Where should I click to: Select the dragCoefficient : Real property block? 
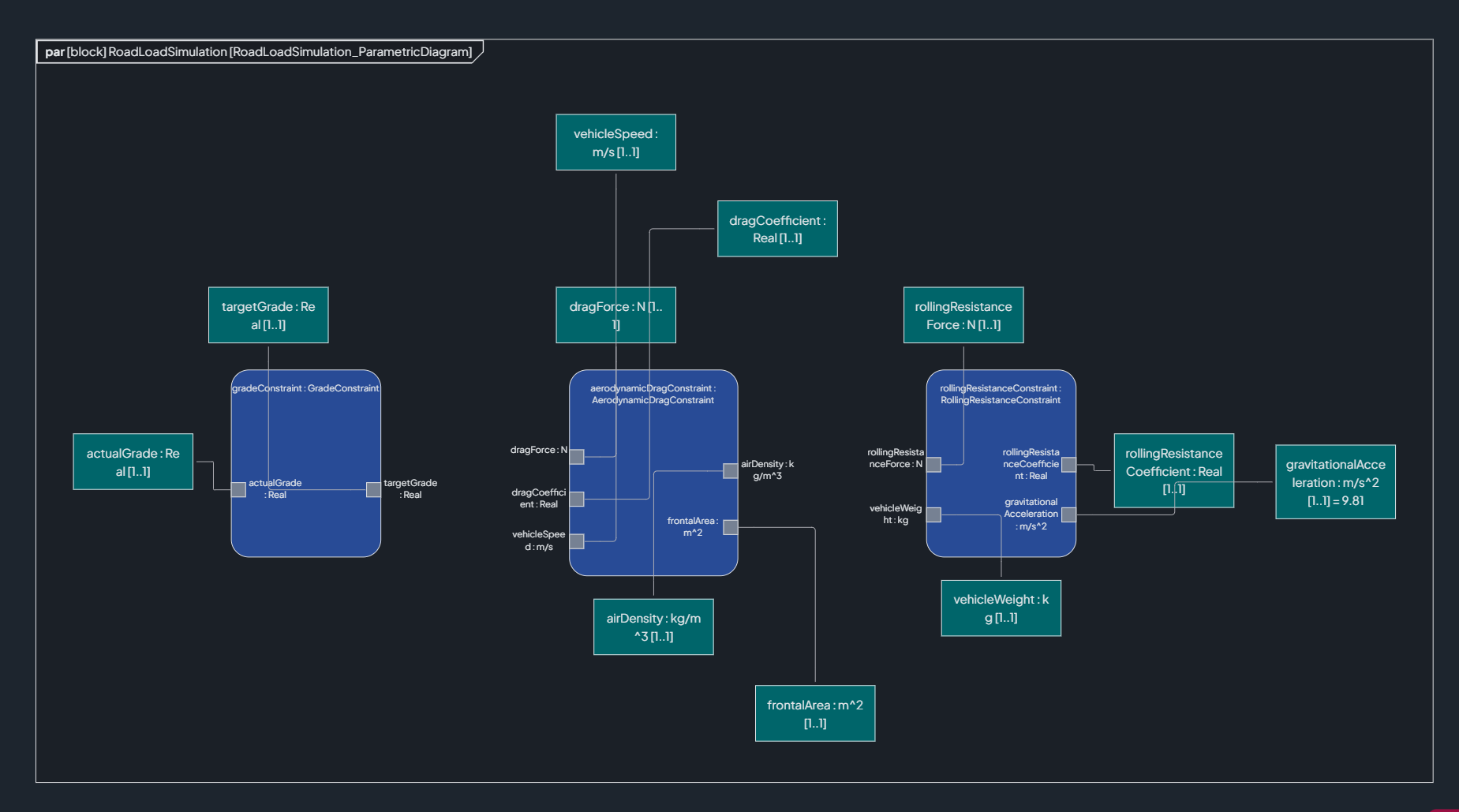coord(777,229)
